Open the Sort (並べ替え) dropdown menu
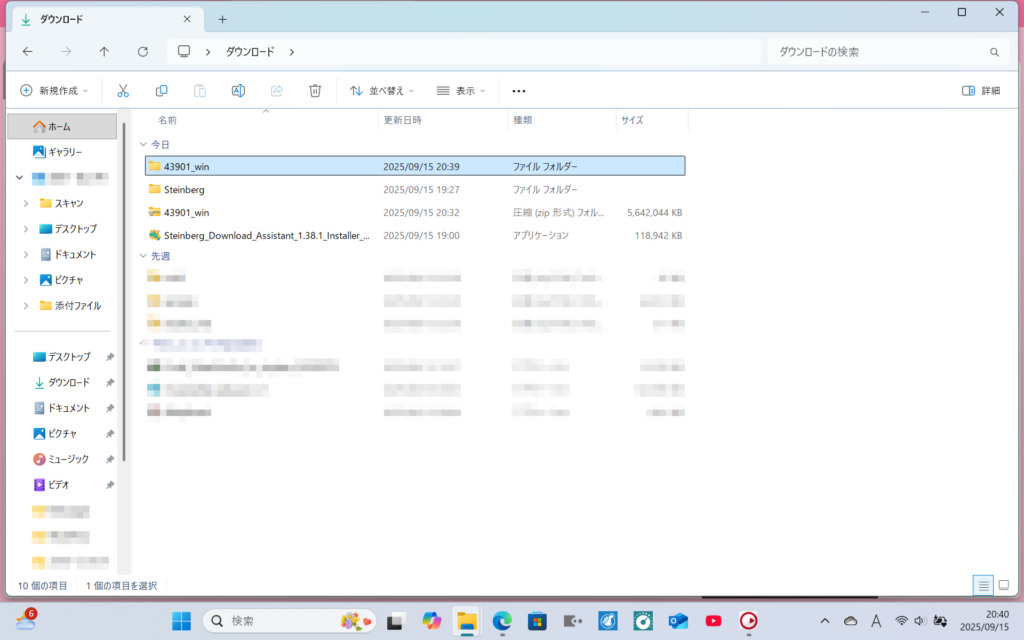The width and height of the screenshot is (1024, 640). click(x=381, y=90)
